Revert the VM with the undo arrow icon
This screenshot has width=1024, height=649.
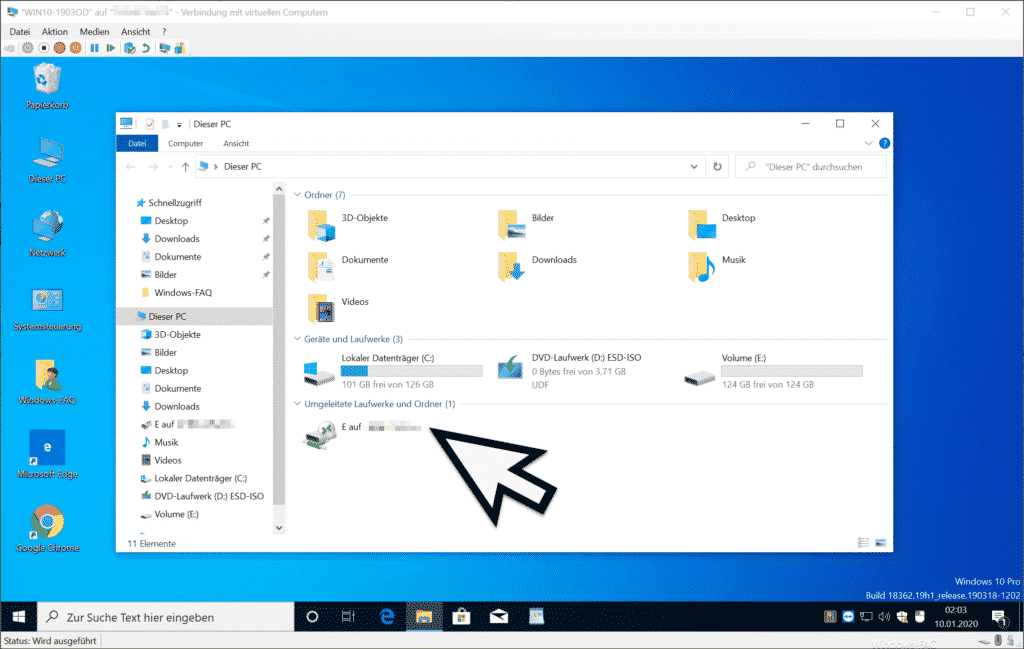click(x=146, y=48)
